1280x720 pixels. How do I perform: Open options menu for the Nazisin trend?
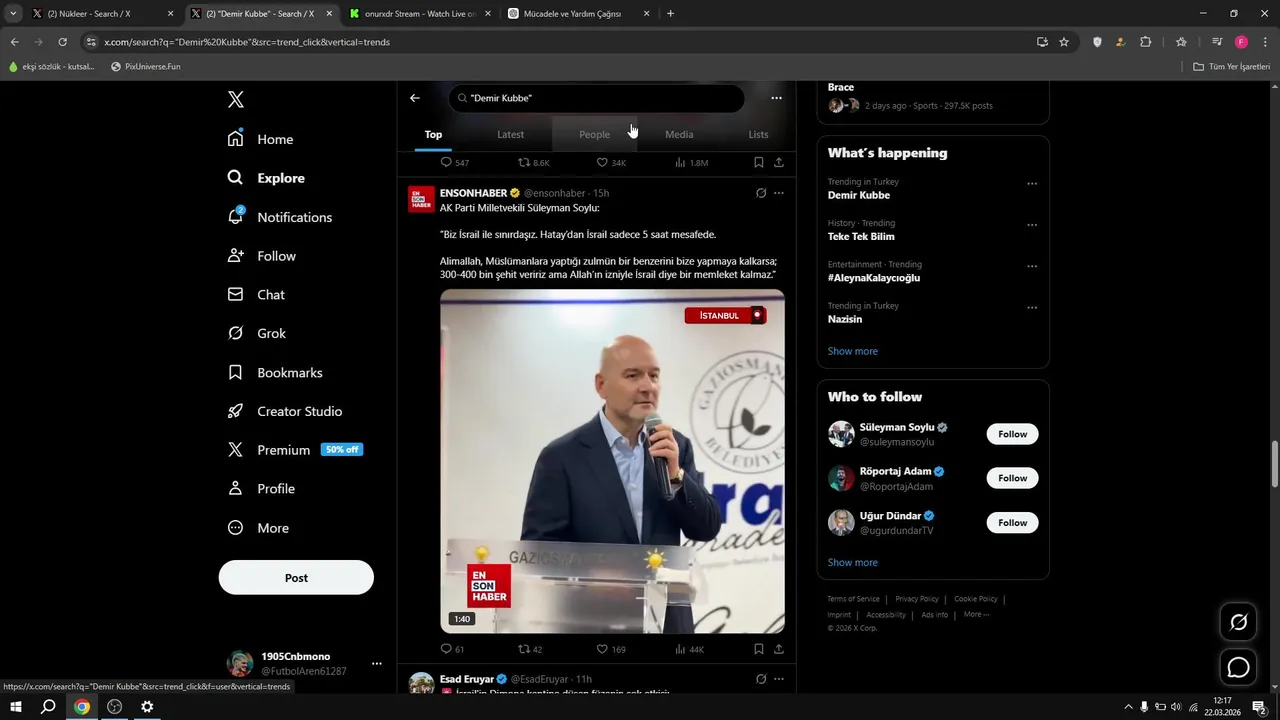pyautogui.click(x=1032, y=307)
